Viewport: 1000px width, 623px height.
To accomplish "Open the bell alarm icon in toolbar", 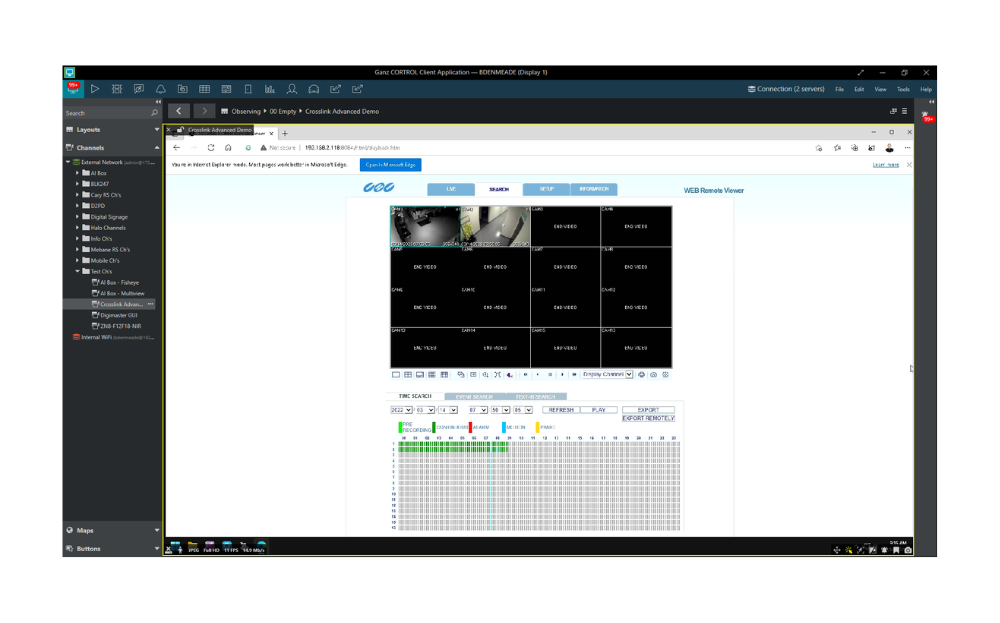I will pyautogui.click(x=161, y=89).
